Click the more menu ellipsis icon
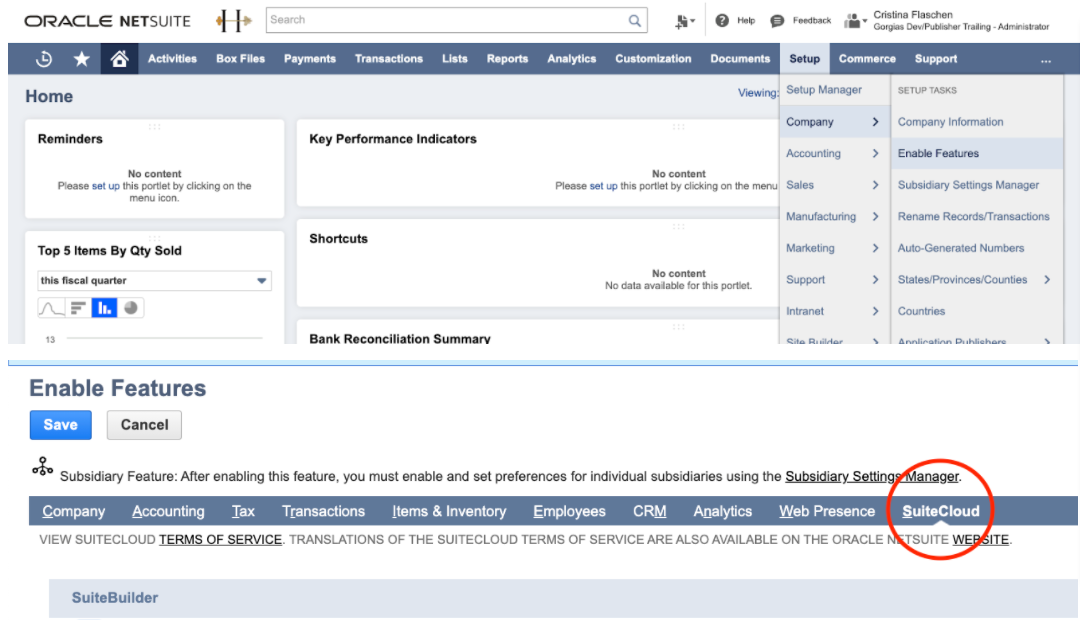The image size is (1080, 620). (x=1046, y=60)
